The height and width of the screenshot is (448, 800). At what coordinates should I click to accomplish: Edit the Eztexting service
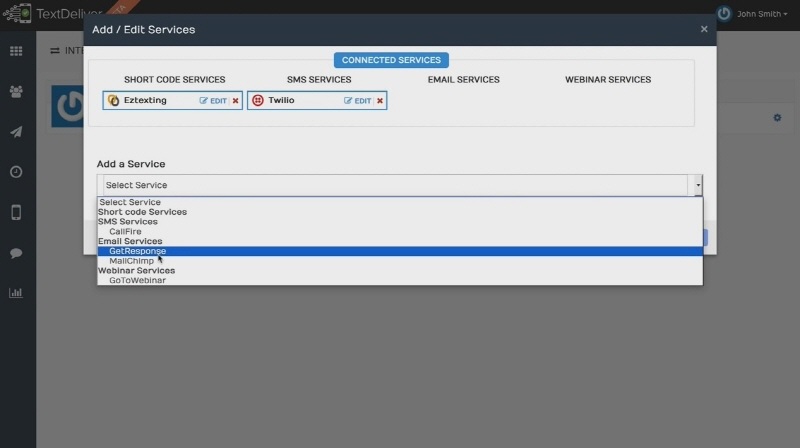point(213,101)
